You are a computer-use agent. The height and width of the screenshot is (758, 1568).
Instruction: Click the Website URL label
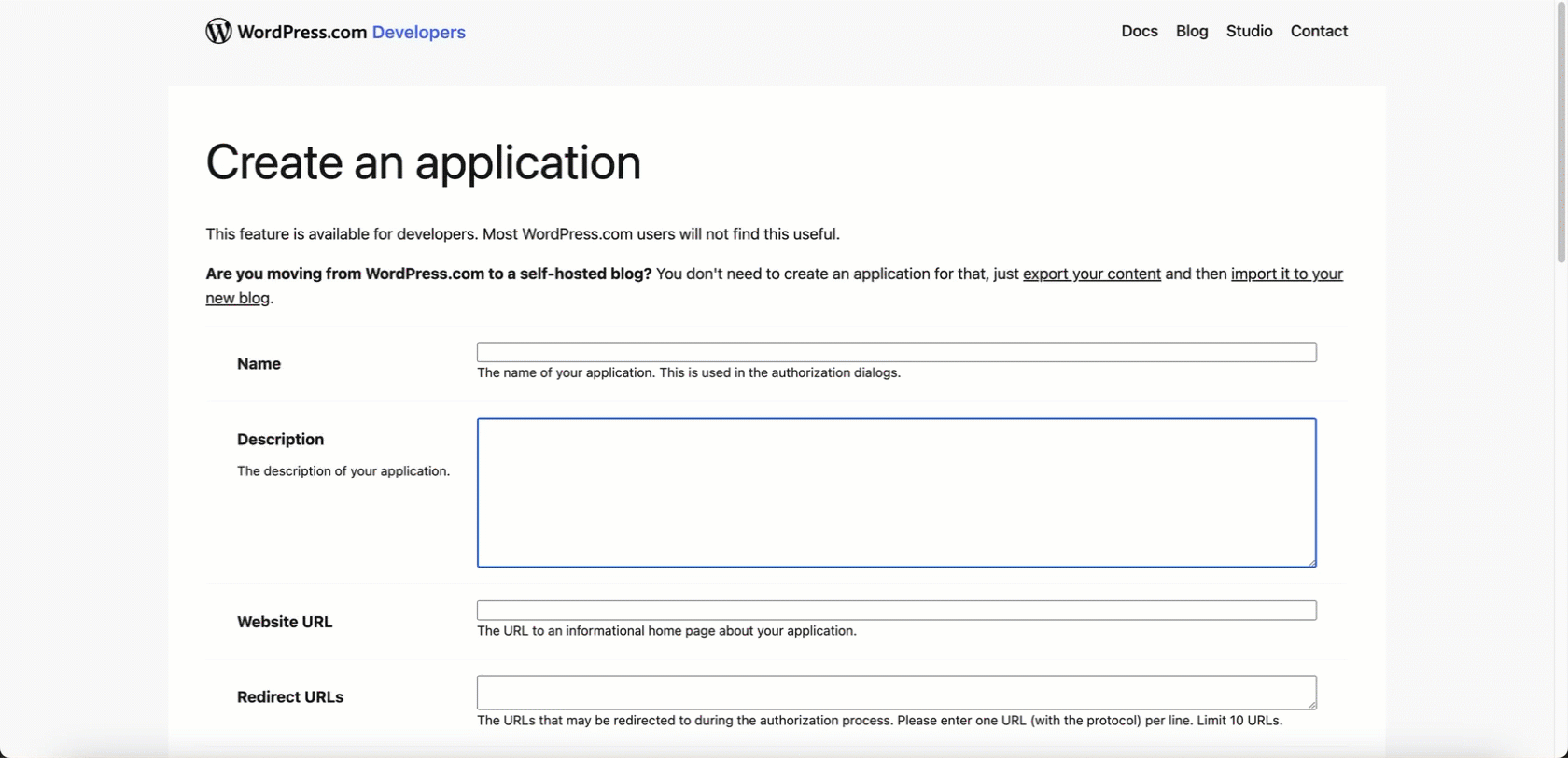[285, 622]
